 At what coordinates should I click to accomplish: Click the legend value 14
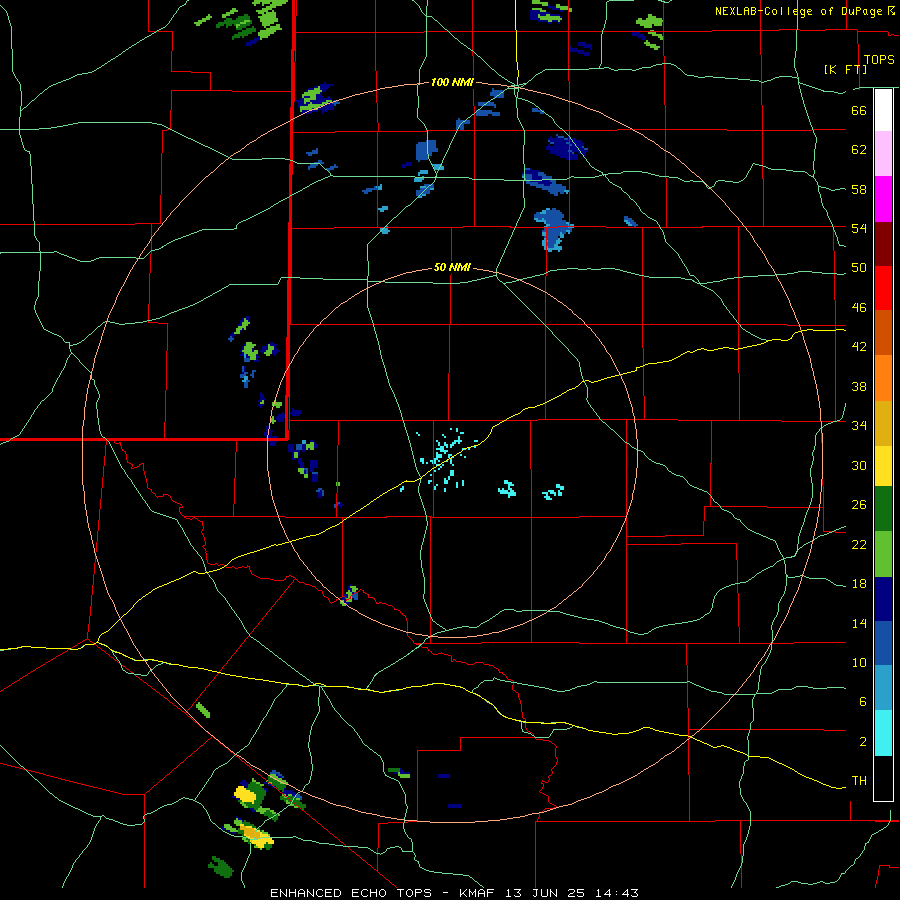click(859, 623)
